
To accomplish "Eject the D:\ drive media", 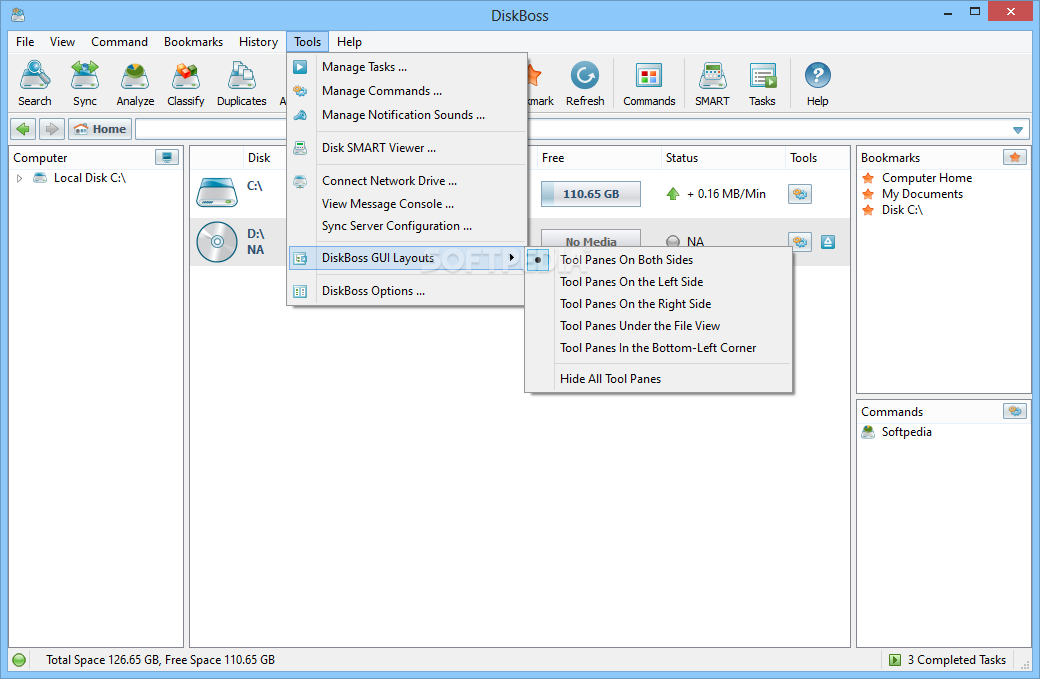I will (x=828, y=241).
